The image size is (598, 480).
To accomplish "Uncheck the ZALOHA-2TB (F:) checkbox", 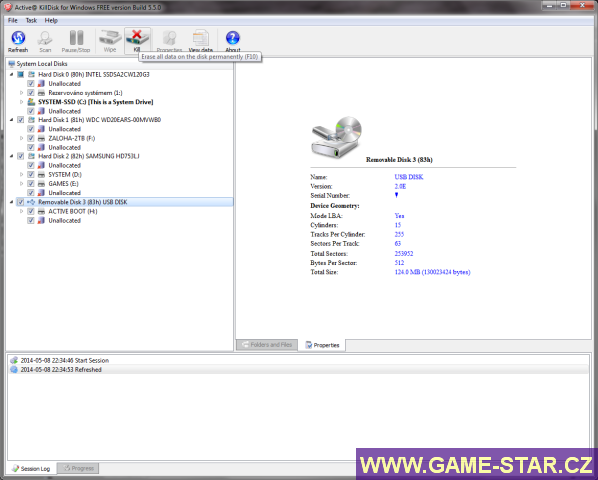I will pos(31,138).
